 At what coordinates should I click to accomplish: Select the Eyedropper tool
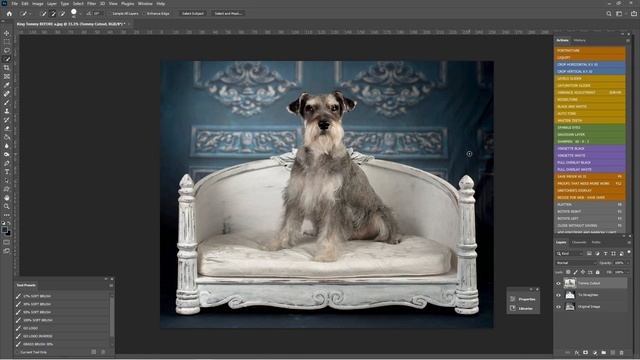(7, 85)
